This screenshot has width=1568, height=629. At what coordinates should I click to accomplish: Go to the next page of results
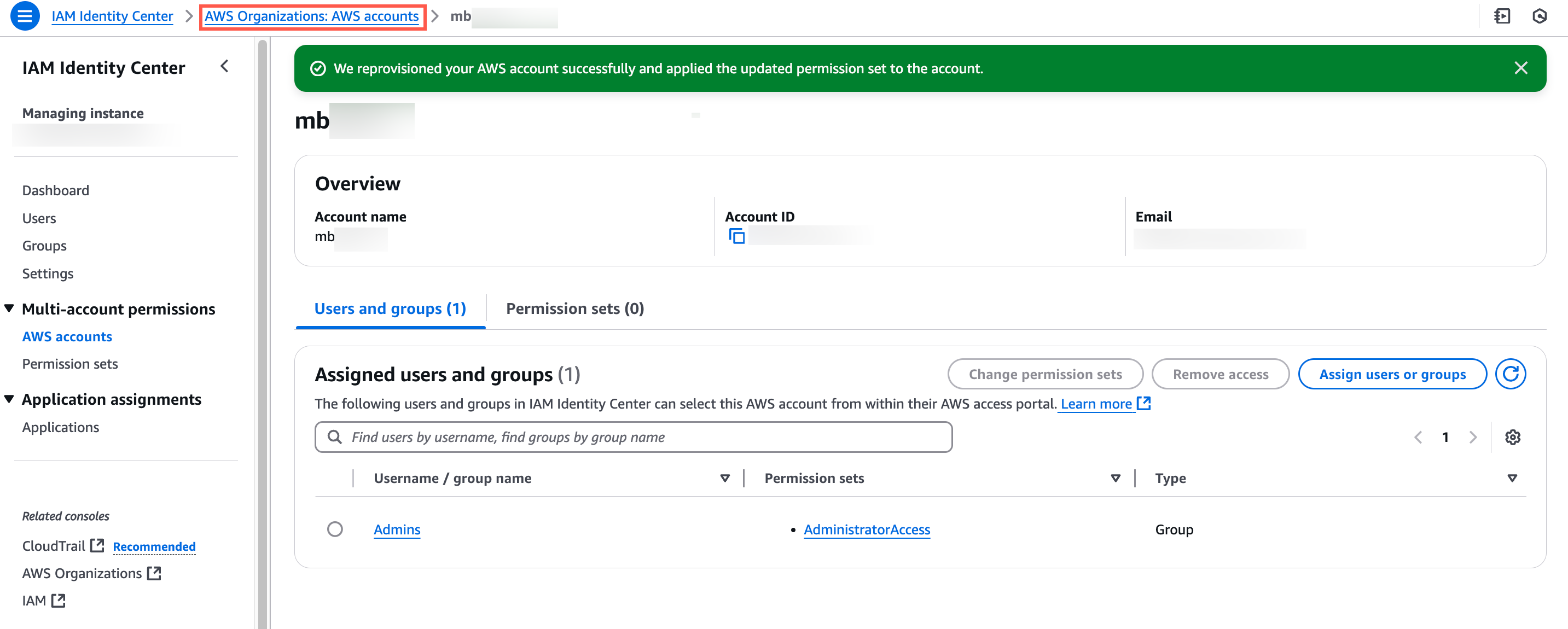(x=1473, y=437)
